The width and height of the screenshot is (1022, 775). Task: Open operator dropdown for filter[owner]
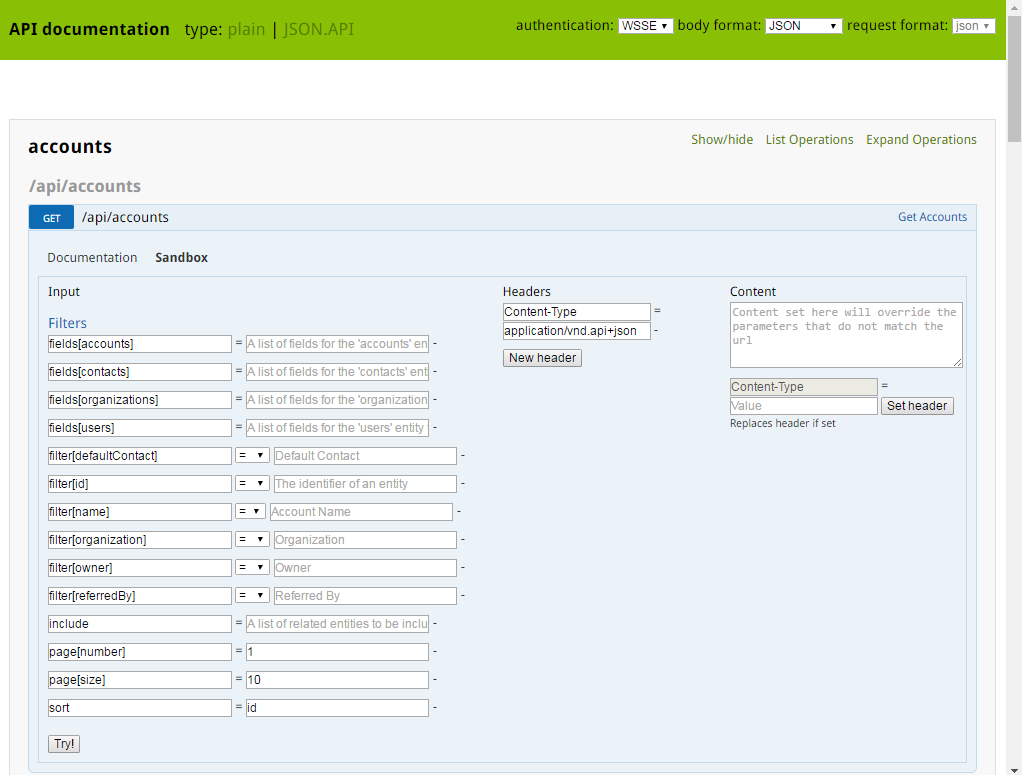tap(252, 568)
